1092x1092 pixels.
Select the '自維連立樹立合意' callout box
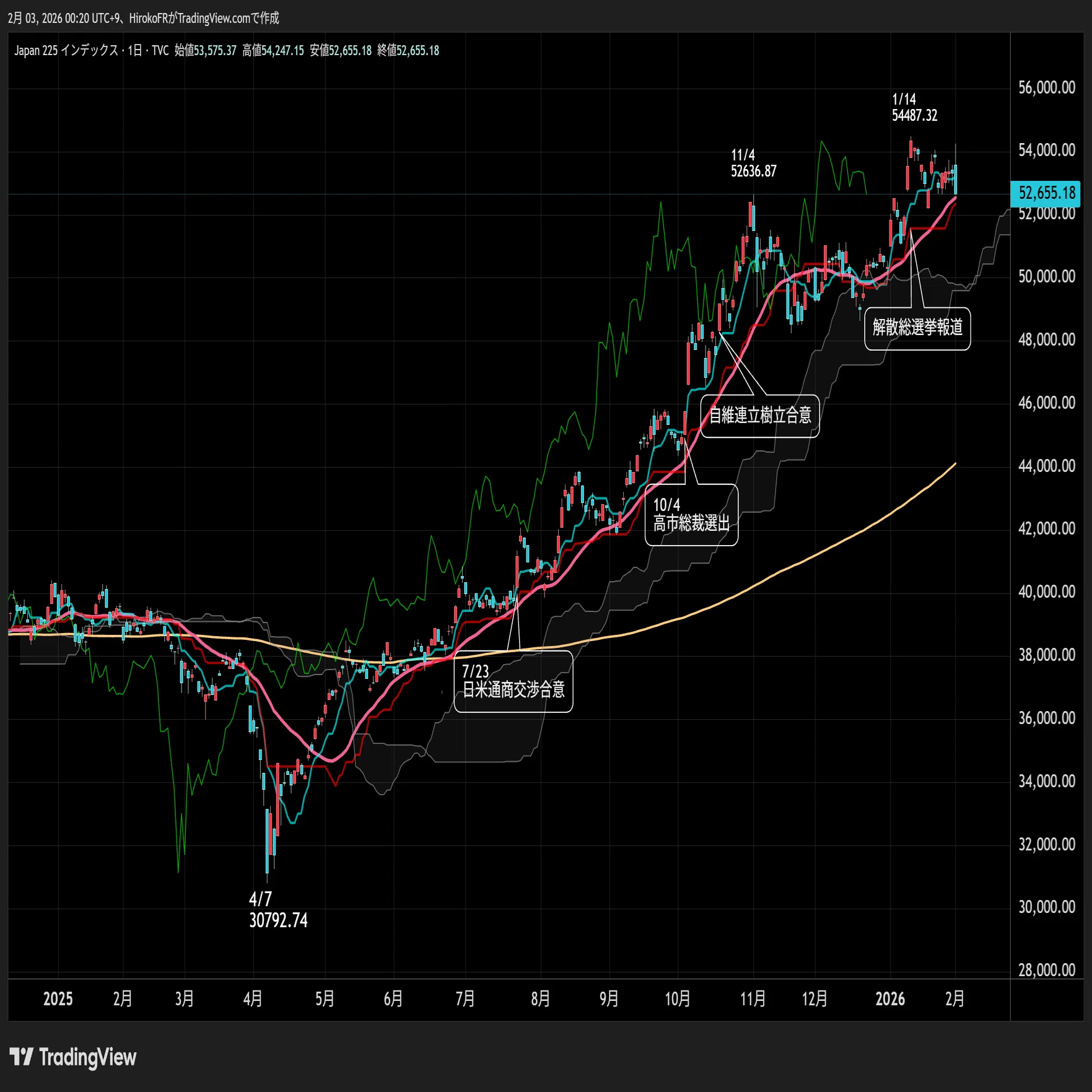pyautogui.click(x=760, y=416)
